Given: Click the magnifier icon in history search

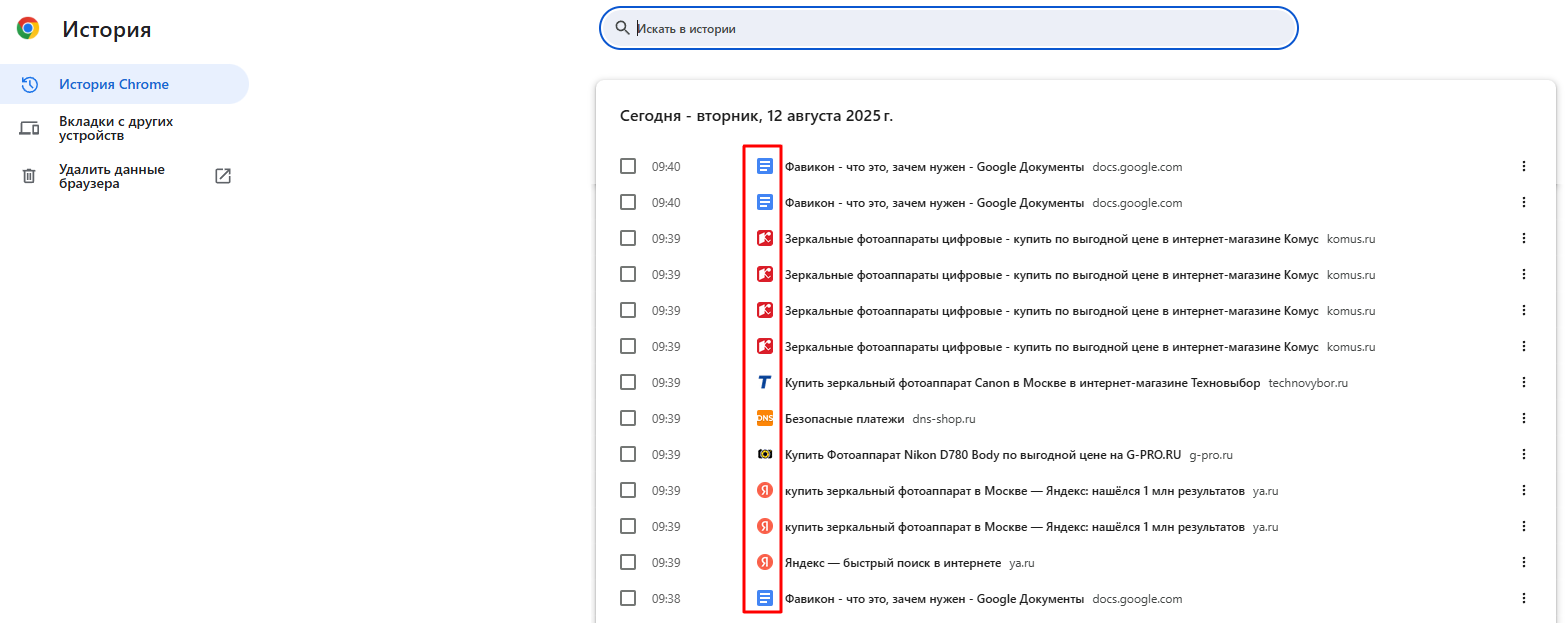Looking at the screenshot, I should tap(623, 28).
